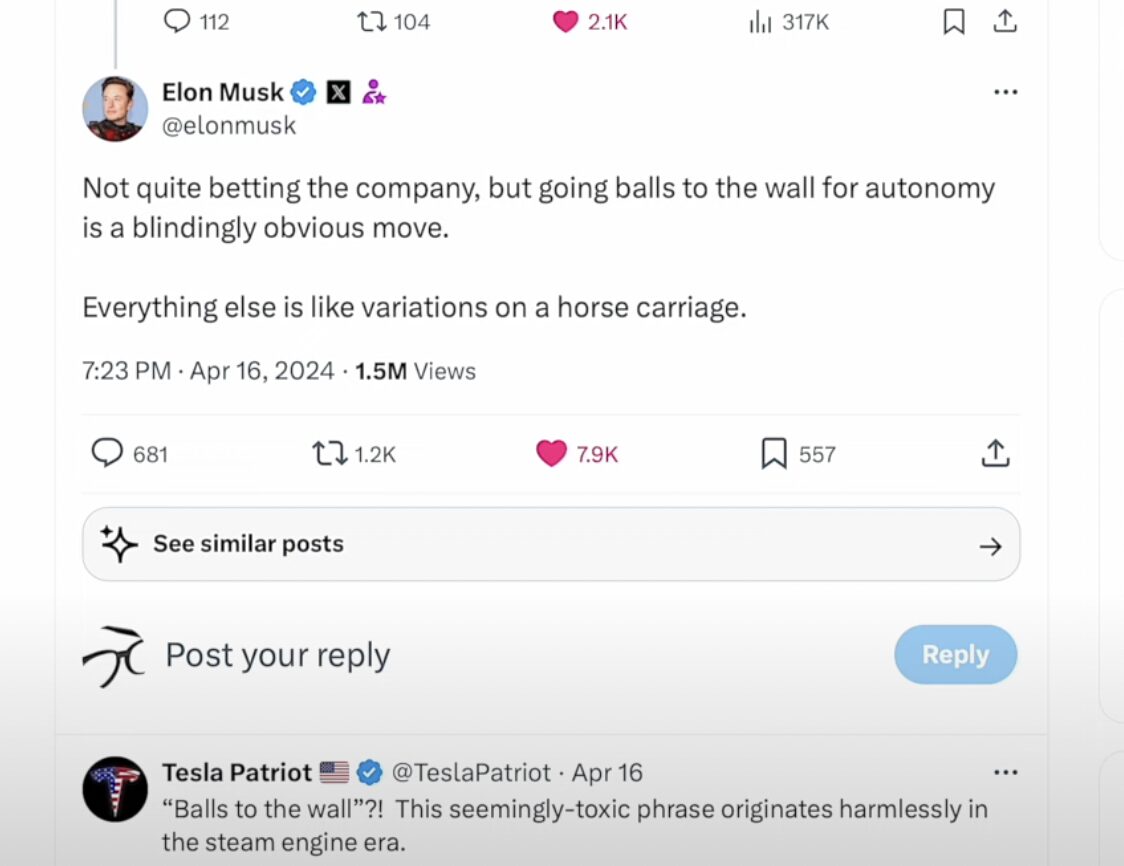Image resolution: width=1124 pixels, height=866 pixels.
Task: Open the 7:23 PM Apr 16, 2024 timestamp
Action: (x=208, y=371)
